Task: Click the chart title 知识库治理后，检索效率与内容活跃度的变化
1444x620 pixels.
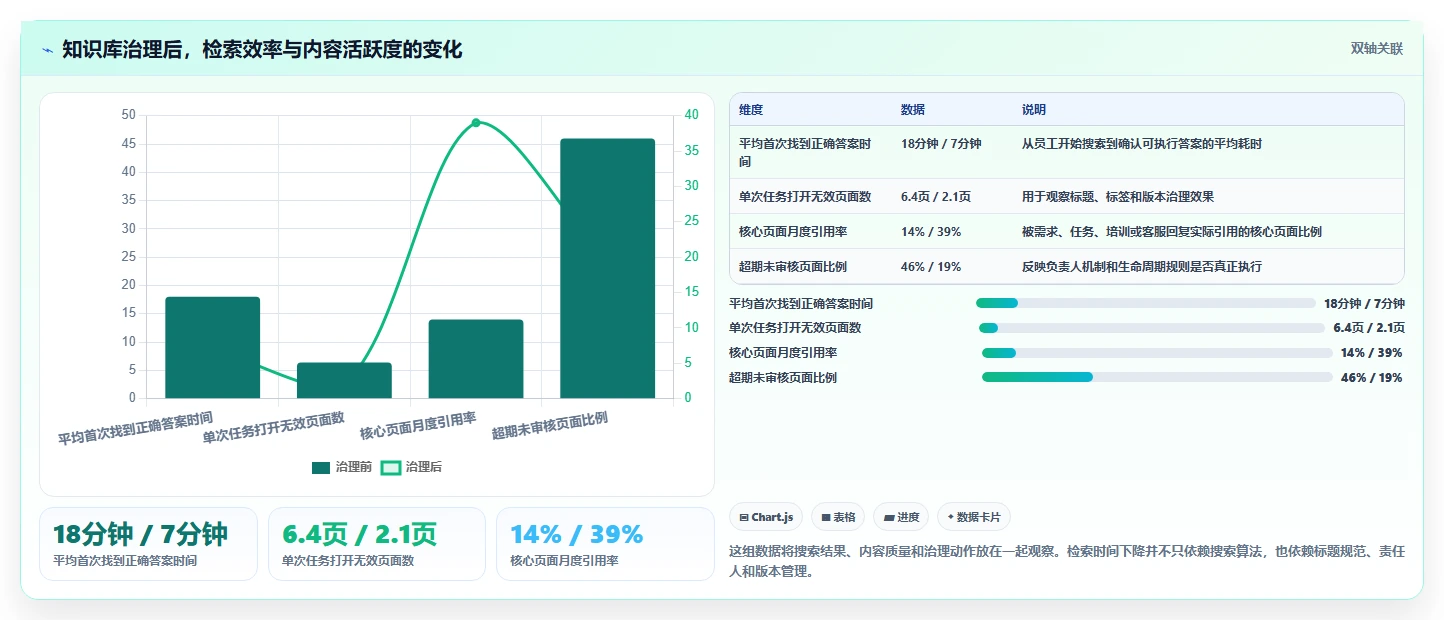Action: click(x=262, y=50)
